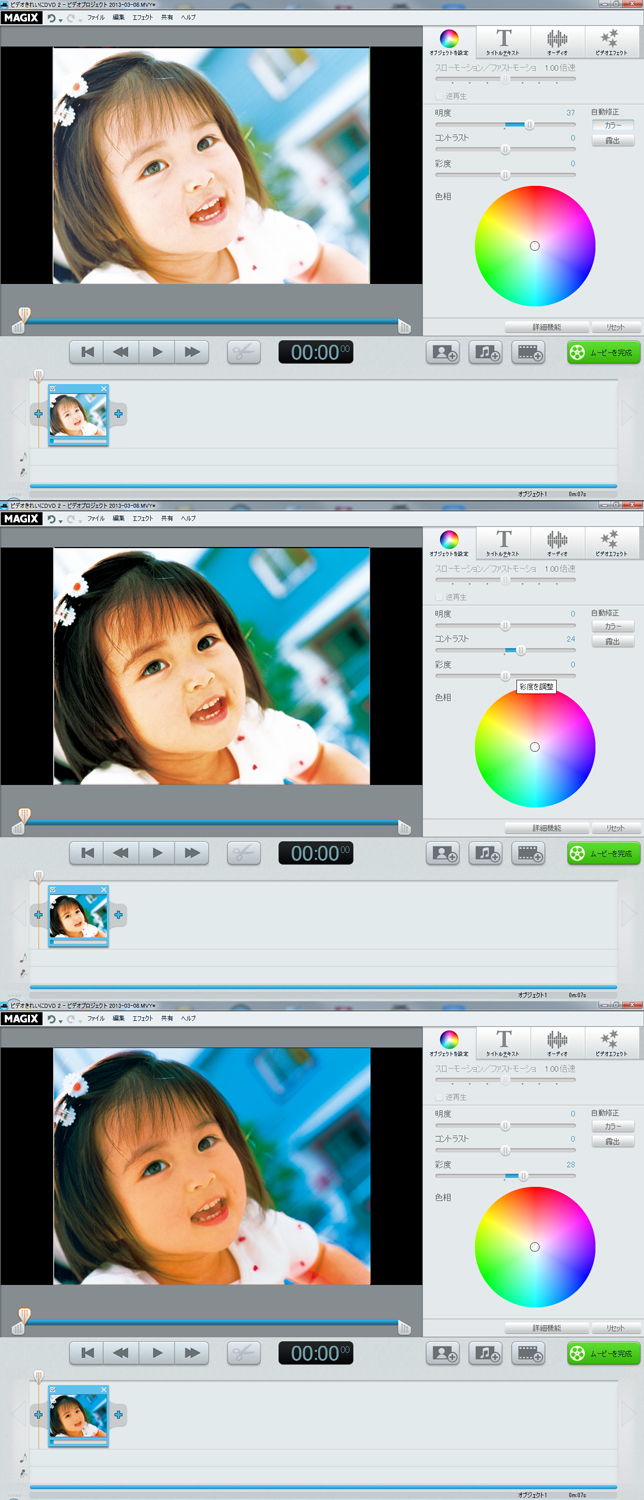Click preview scrubber end handle, brightness-37 window
Image resolution: width=644 pixels, height=1500 pixels.
404,326
